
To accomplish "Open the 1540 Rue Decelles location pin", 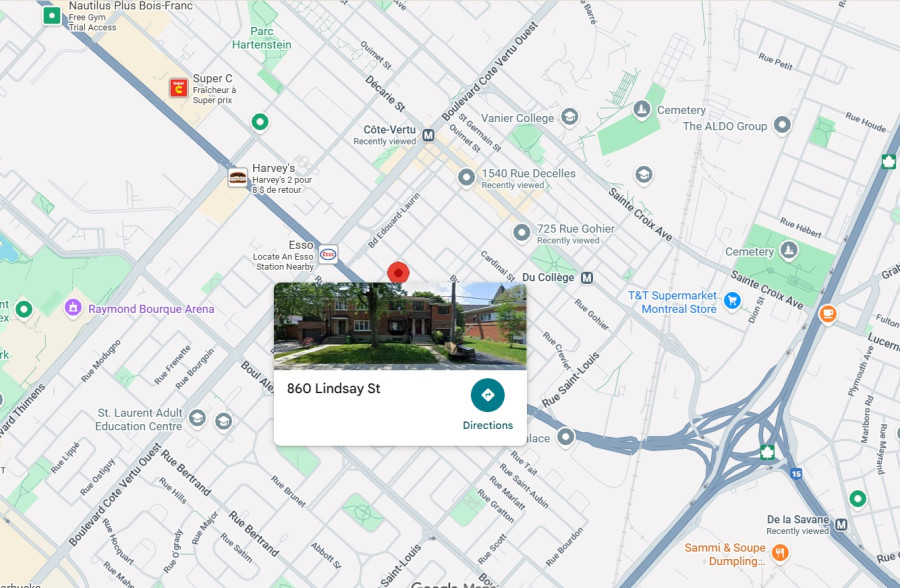I will pos(466,177).
